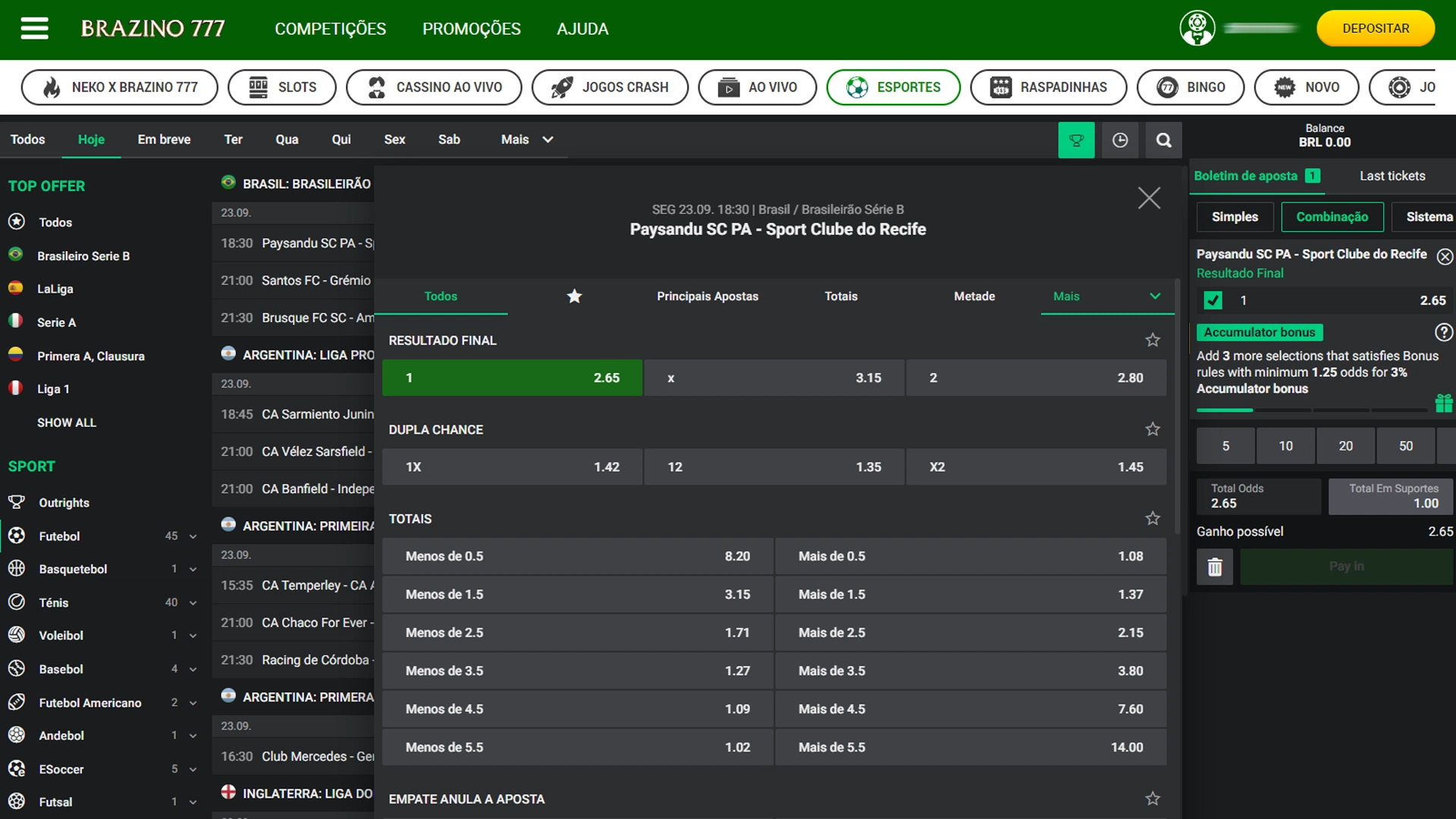Open the Mais days dropdown

(x=527, y=140)
